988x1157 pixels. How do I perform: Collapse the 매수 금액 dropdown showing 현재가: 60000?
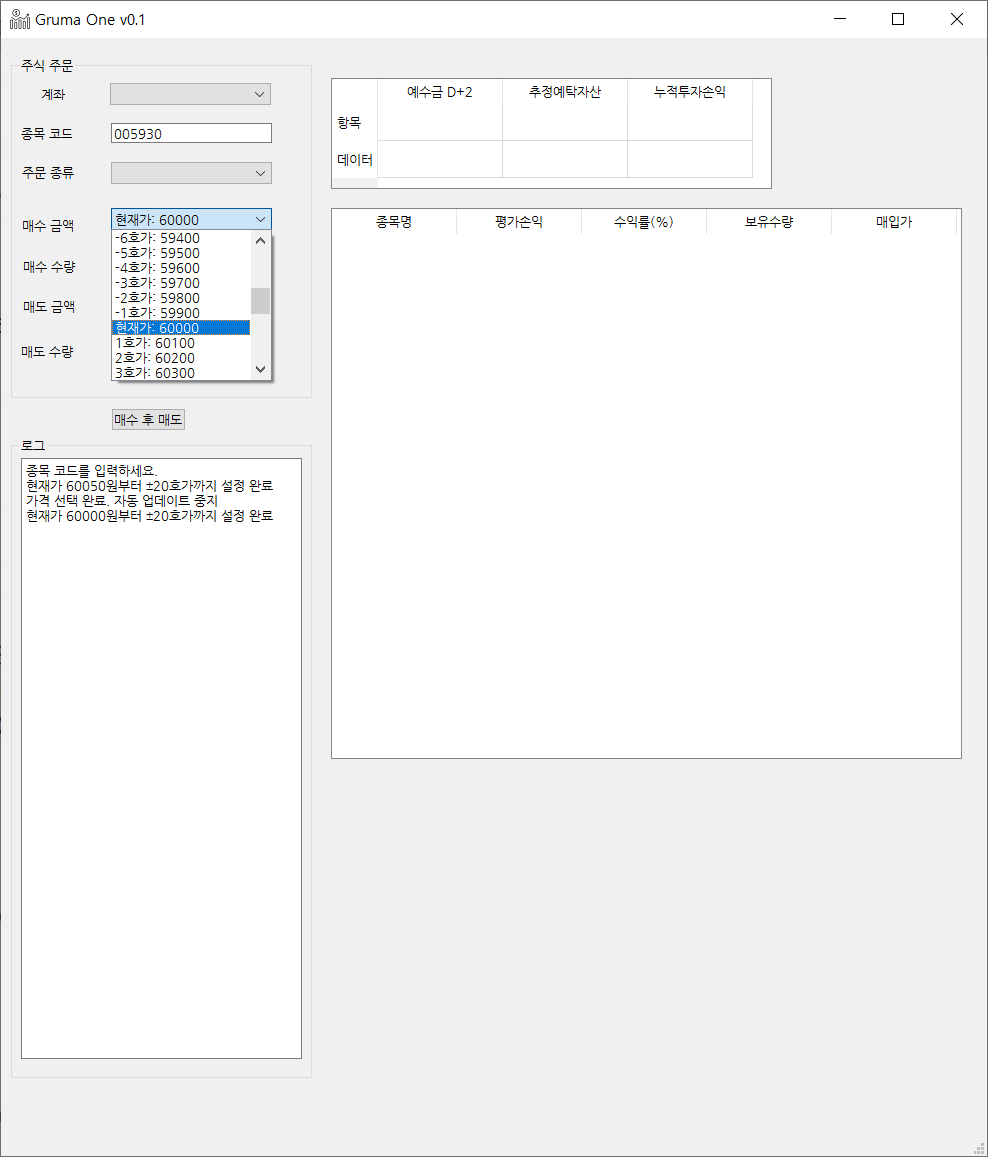click(191, 219)
